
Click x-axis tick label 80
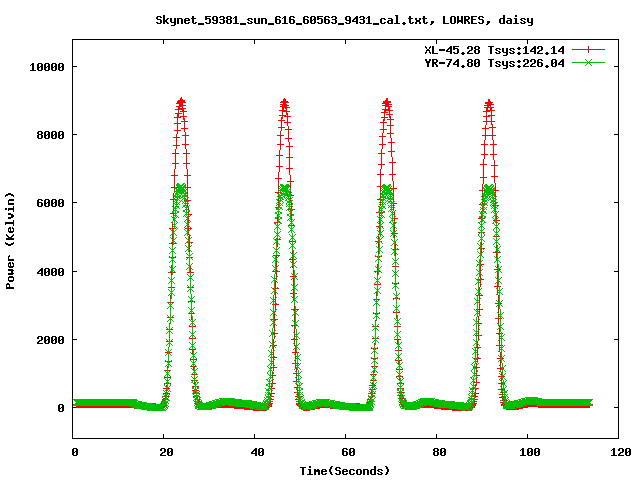click(439, 452)
